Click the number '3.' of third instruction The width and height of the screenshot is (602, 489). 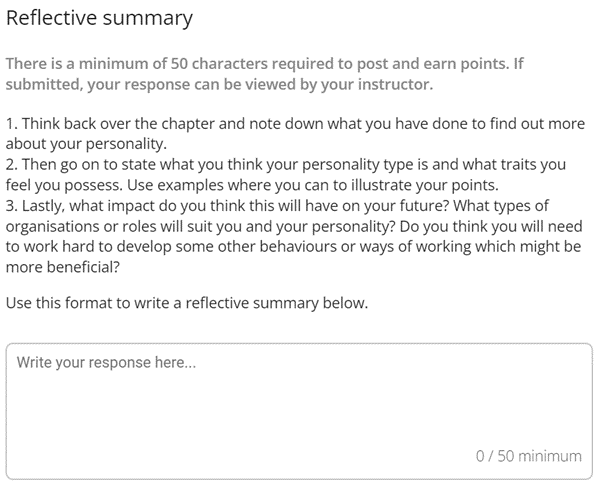[11, 206]
